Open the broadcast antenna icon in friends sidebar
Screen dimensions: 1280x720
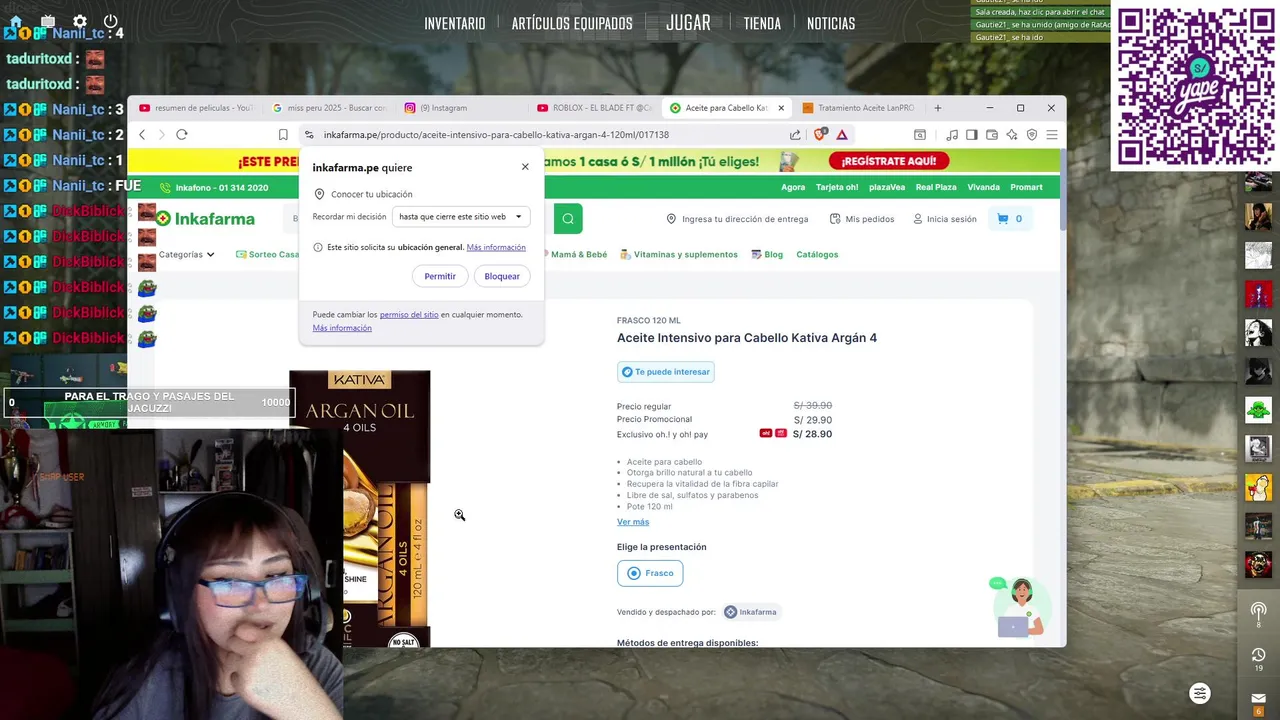[x=1258, y=610]
